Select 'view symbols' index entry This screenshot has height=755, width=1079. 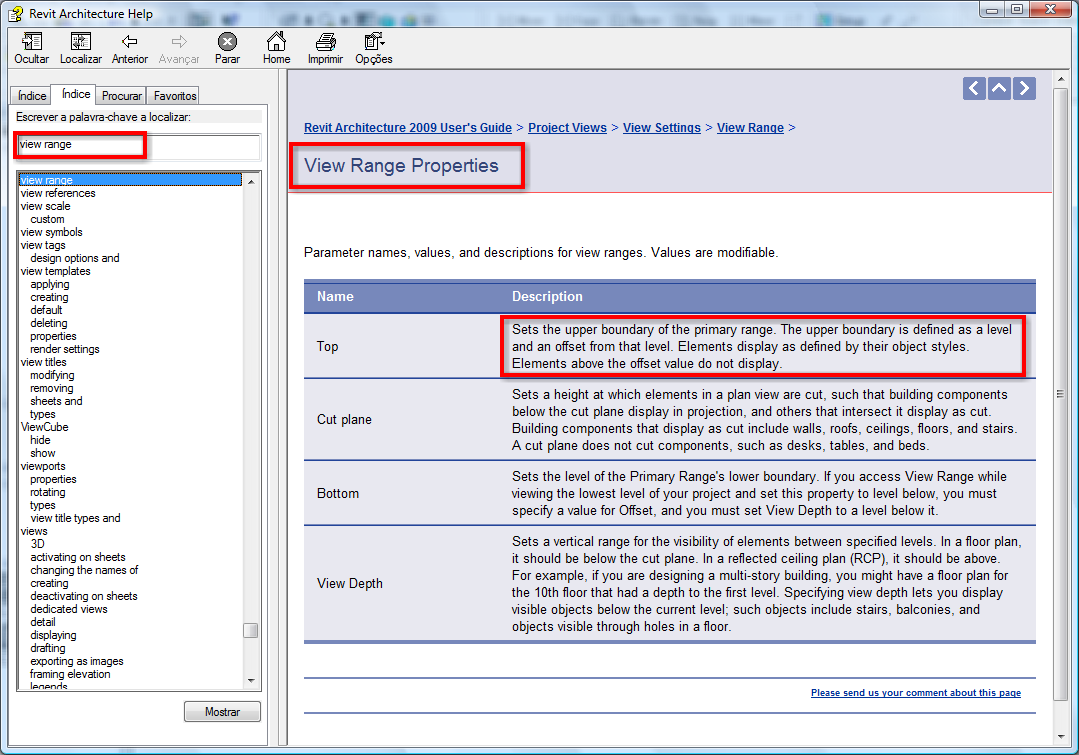coord(52,233)
